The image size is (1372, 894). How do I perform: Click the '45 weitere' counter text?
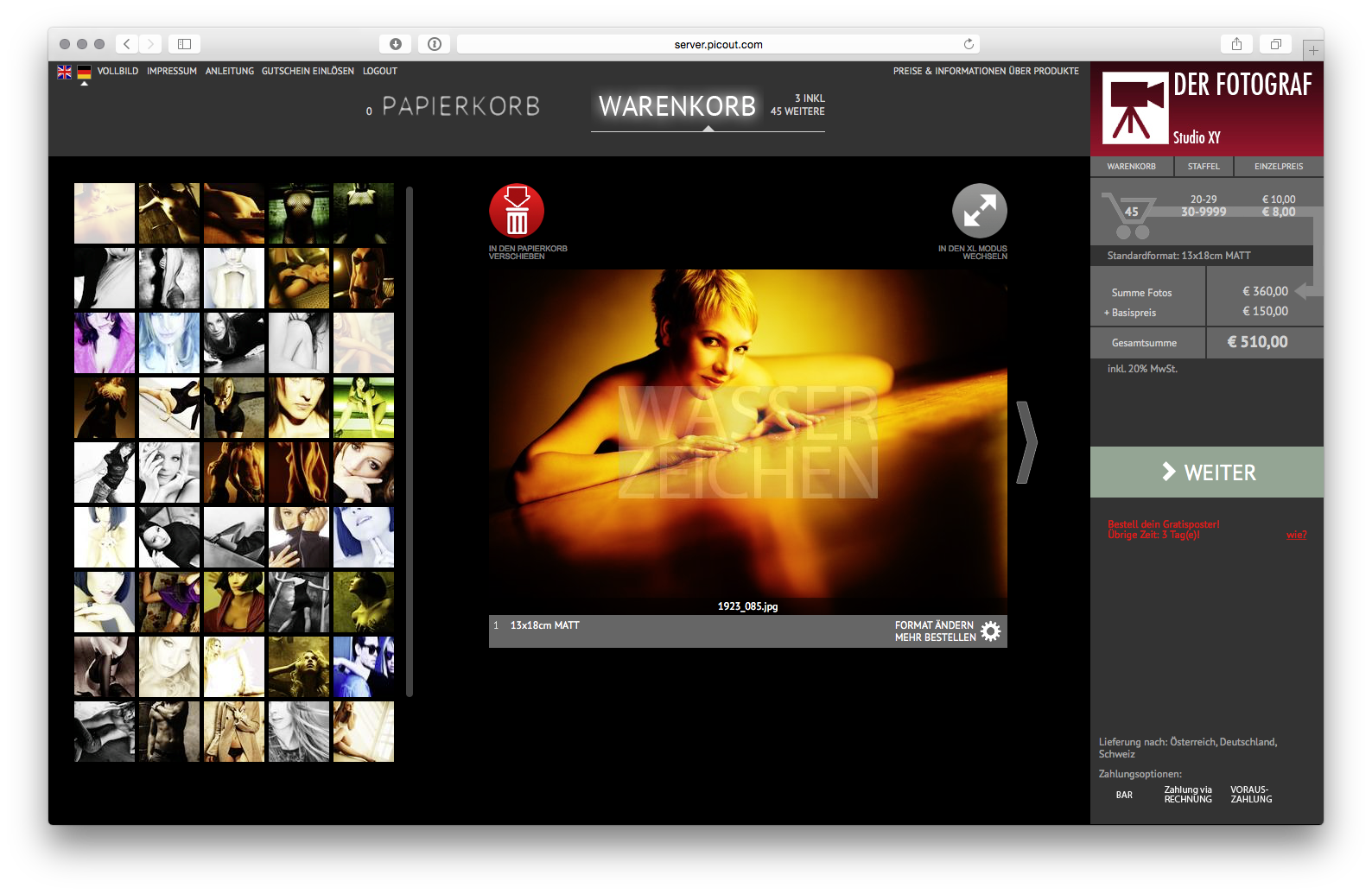click(x=797, y=111)
